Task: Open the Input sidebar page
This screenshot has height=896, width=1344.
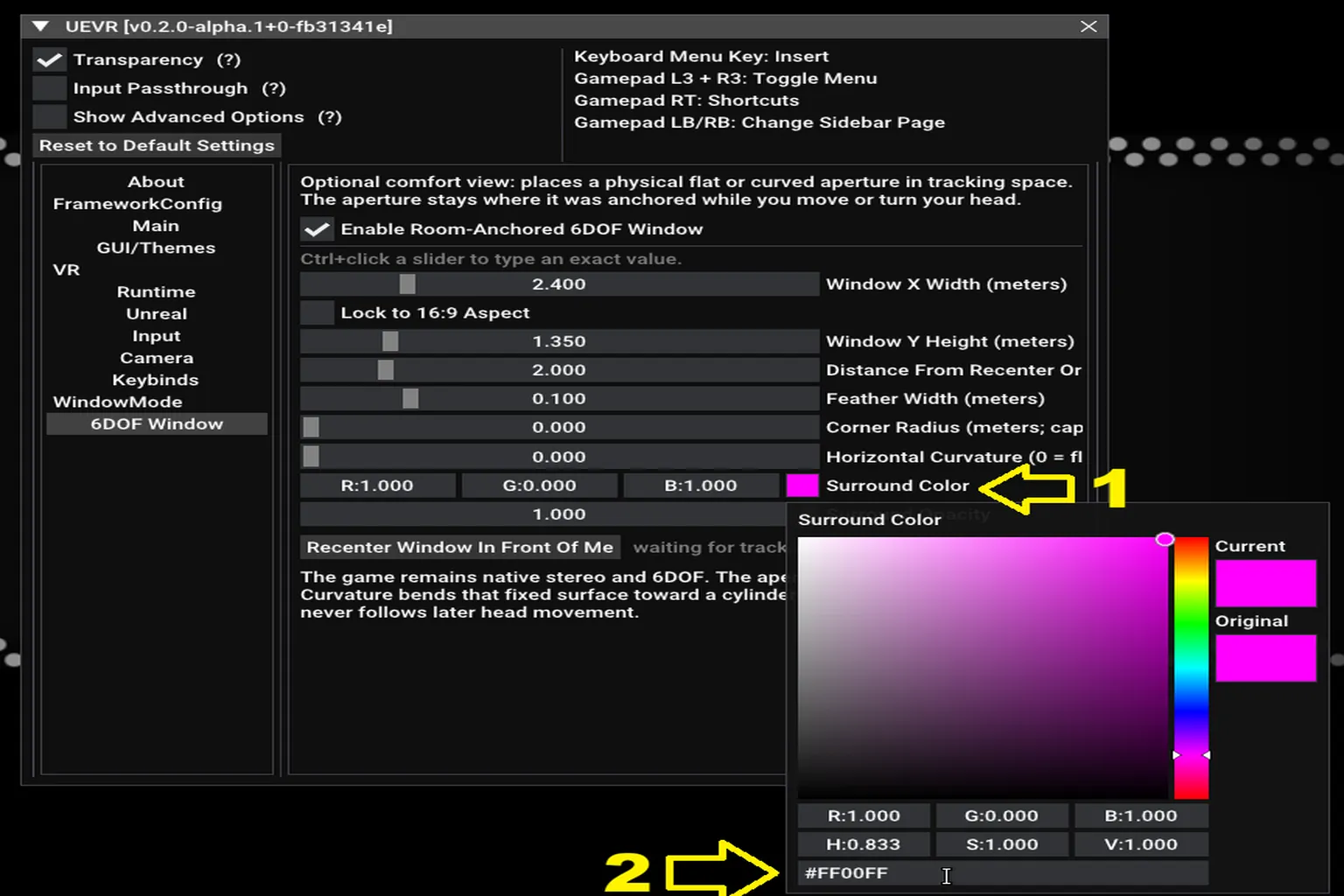Action: click(x=156, y=336)
